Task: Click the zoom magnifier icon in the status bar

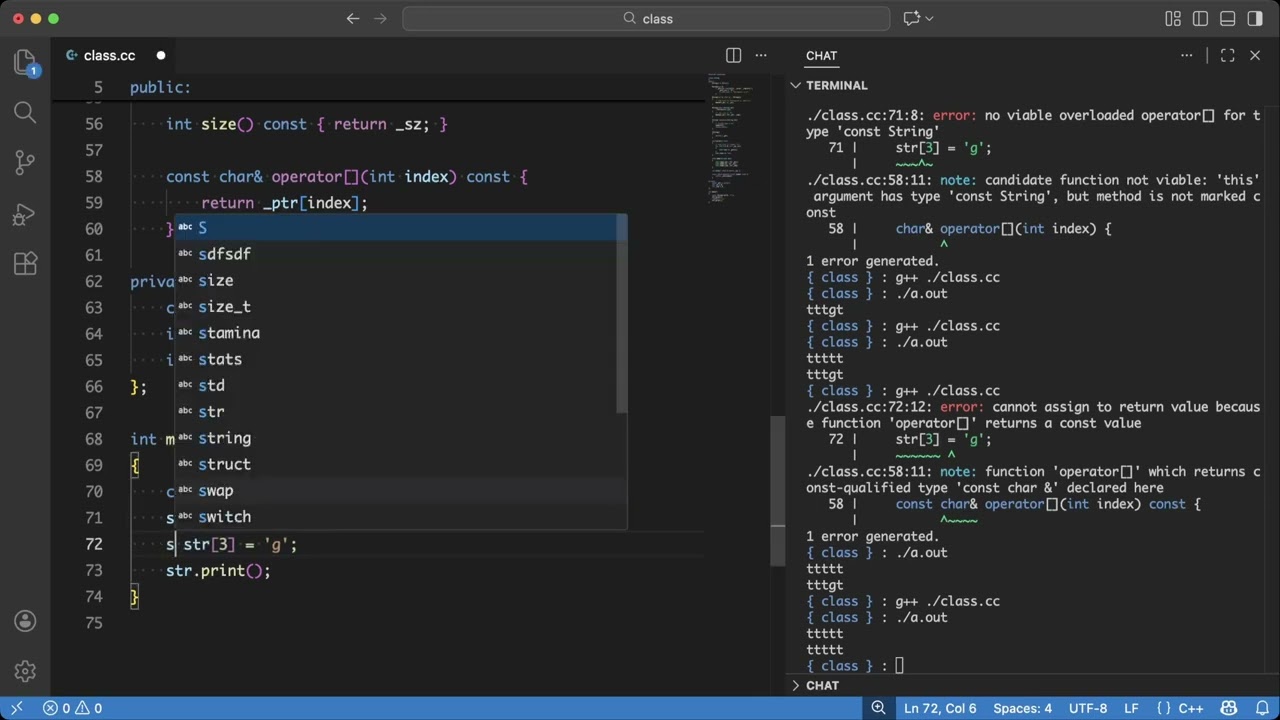Action: [879, 708]
